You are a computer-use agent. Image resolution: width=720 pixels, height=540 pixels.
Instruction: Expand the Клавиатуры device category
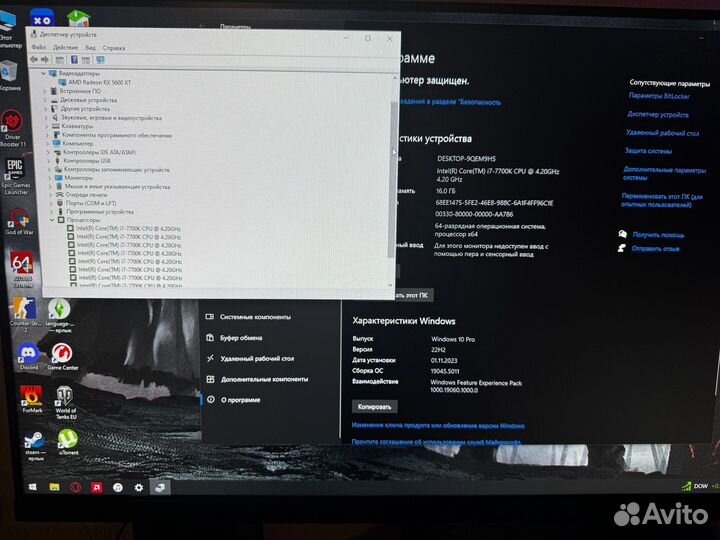(x=47, y=126)
